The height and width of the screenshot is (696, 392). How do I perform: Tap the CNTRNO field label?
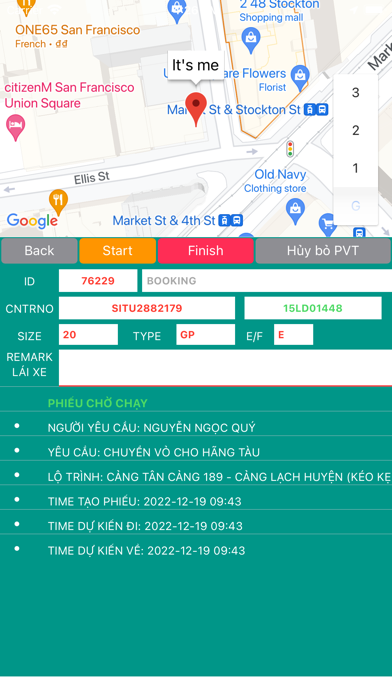[29, 308]
